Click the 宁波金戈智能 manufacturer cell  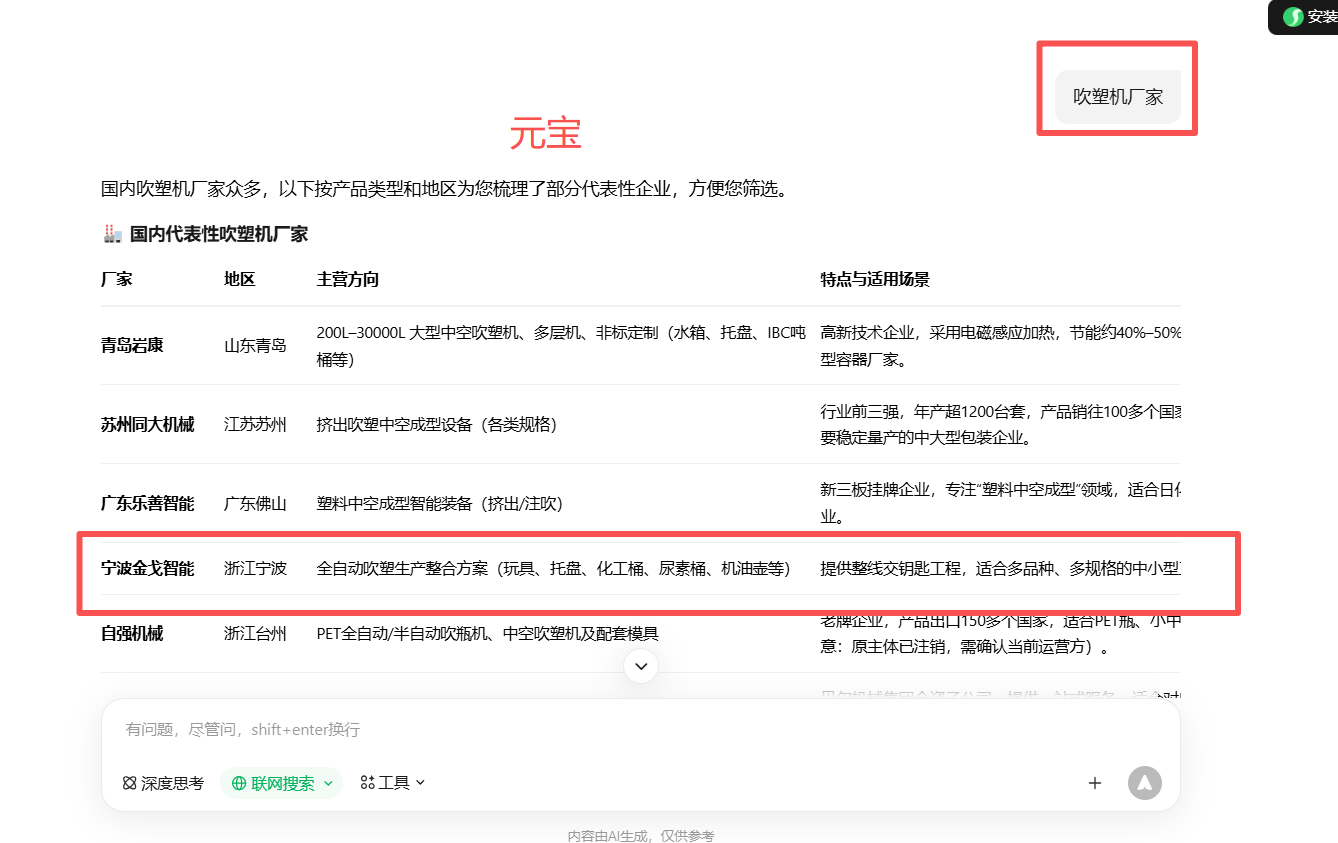pos(148,568)
